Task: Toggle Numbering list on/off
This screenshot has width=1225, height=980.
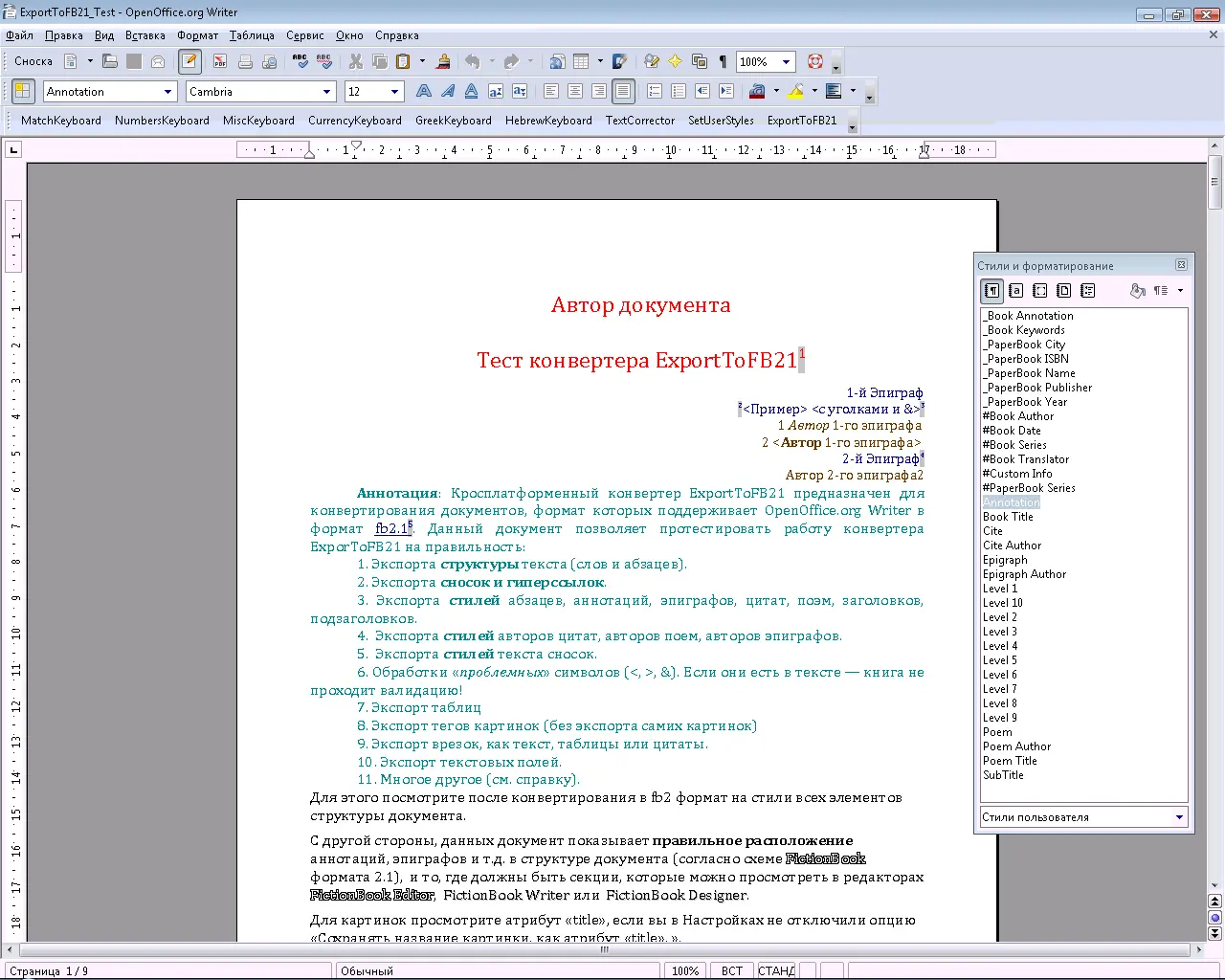Action: (x=655, y=92)
